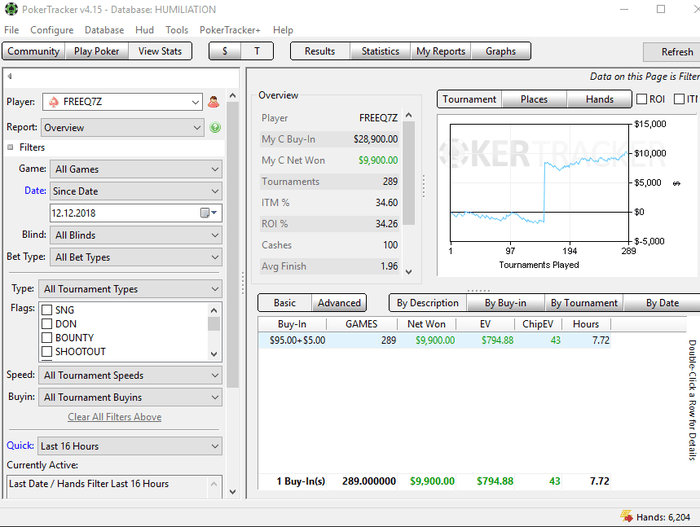Click the PokerTracker app logo icon
Image resolution: width=700 pixels, height=527 pixels.
coord(11,9)
